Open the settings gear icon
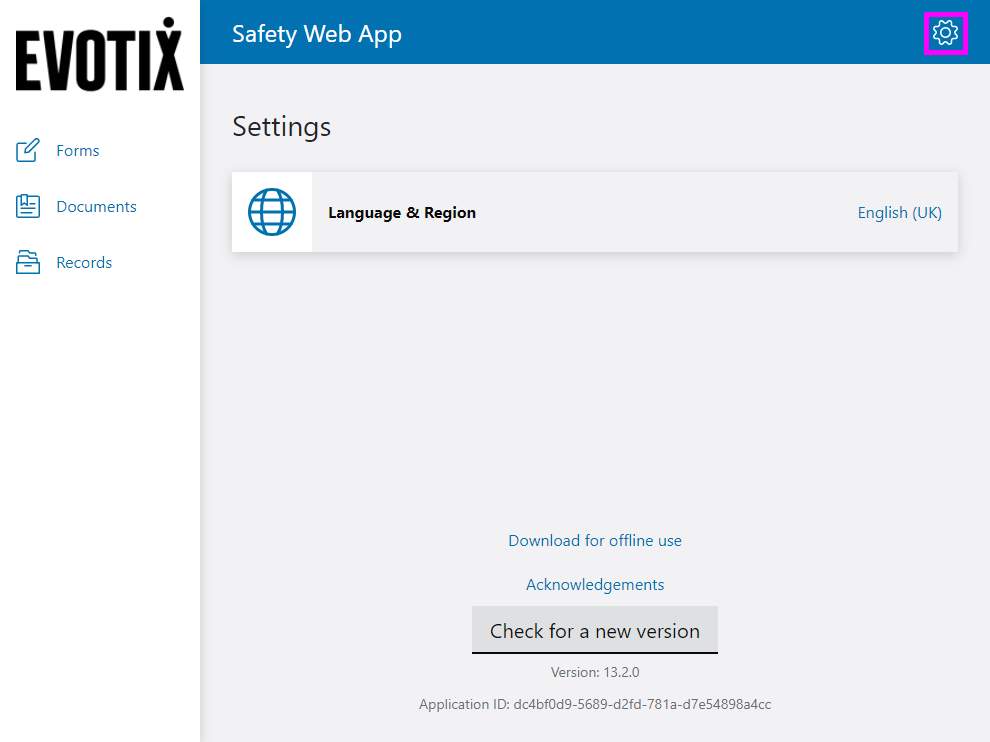This screenshot has width=990, height=742. 945,33
